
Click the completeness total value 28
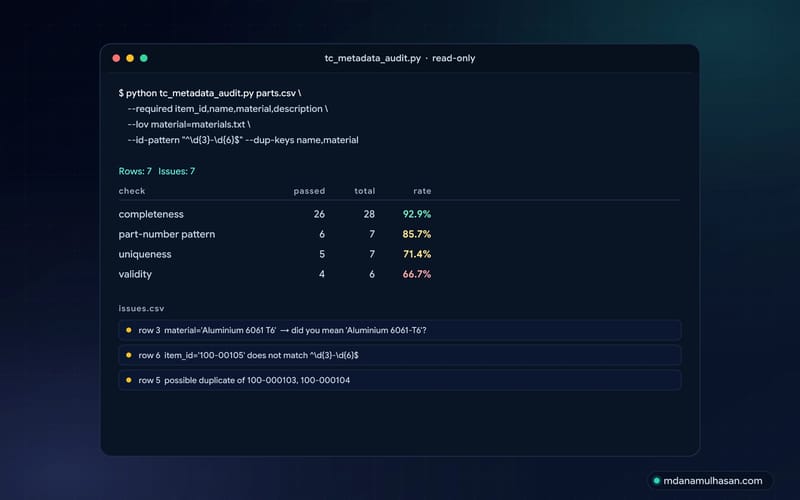369,214
